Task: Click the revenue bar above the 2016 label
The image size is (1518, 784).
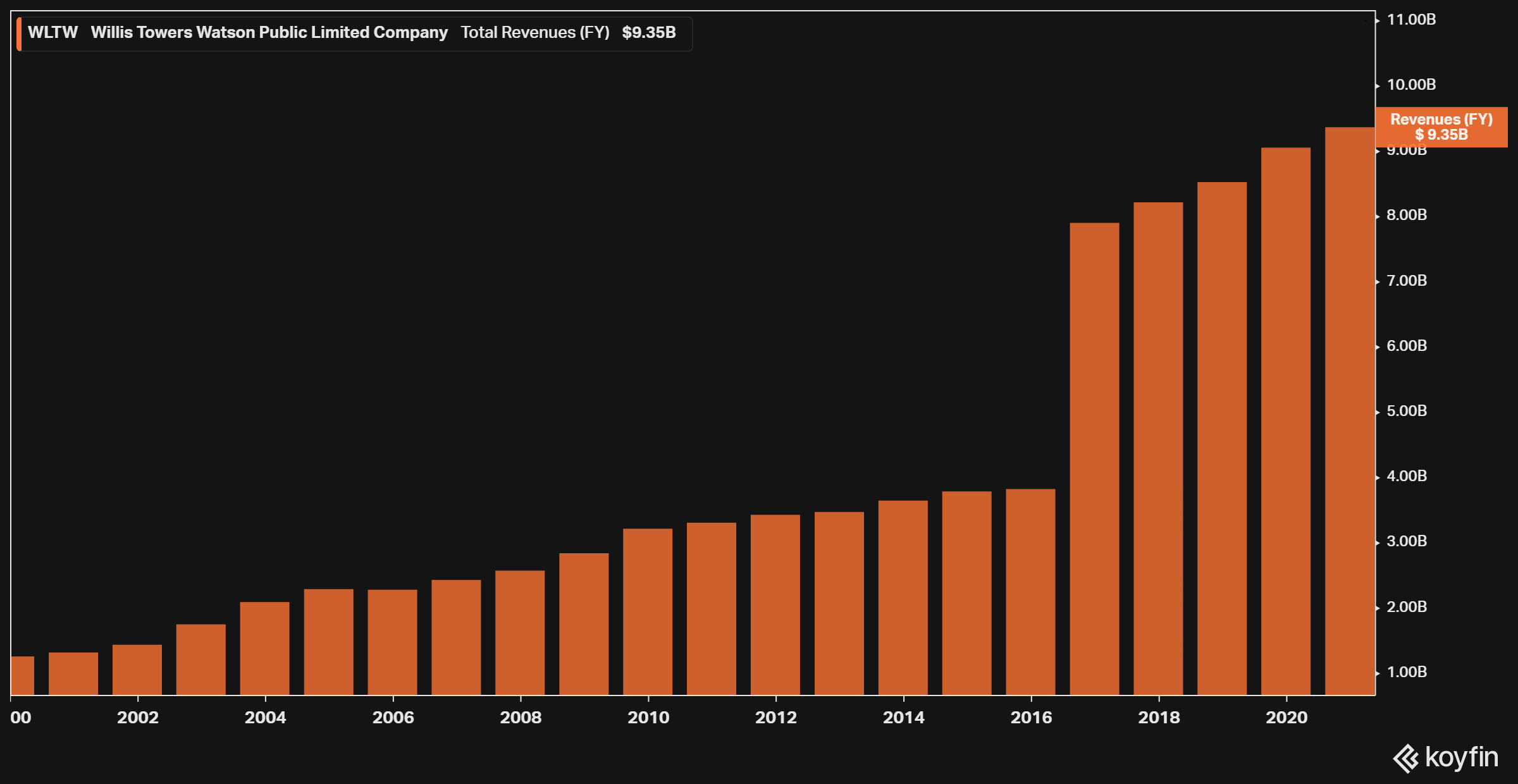Action: [1030, 592]
